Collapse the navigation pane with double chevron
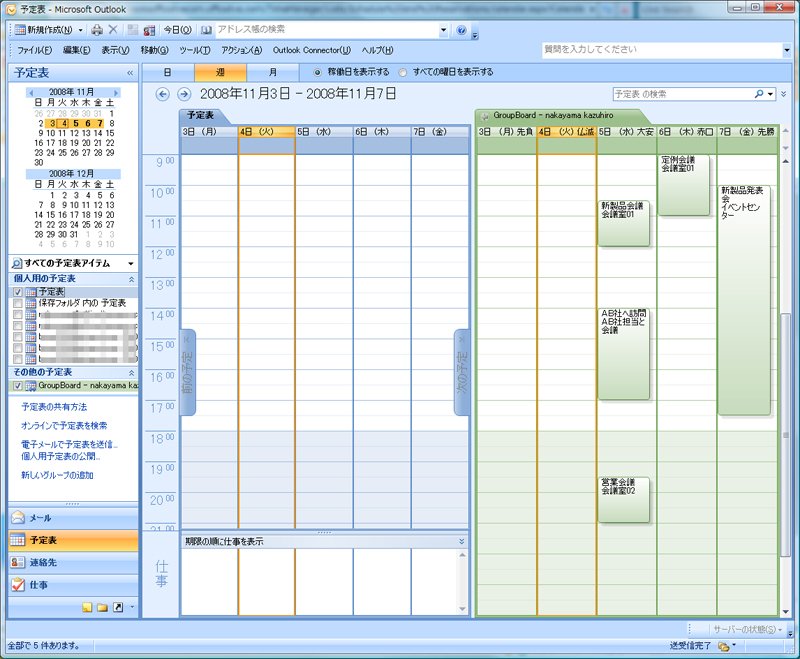 130,73
